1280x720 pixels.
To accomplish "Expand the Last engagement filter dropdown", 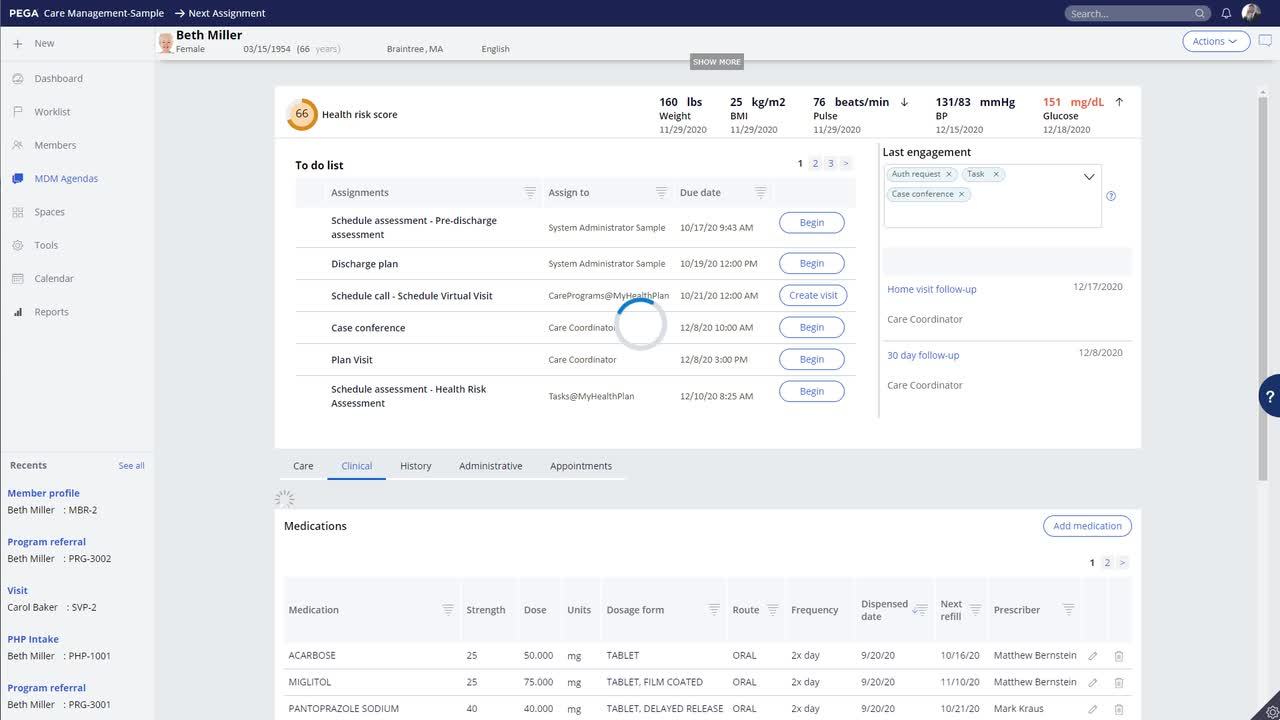I will tap(1089, 177).
